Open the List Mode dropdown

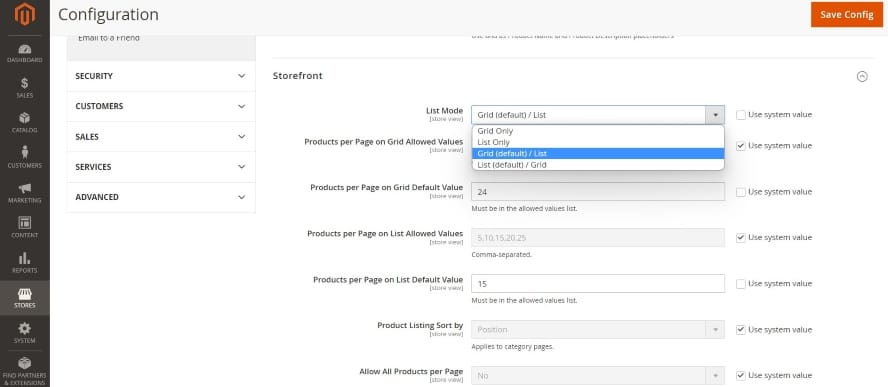click(597, 114)
